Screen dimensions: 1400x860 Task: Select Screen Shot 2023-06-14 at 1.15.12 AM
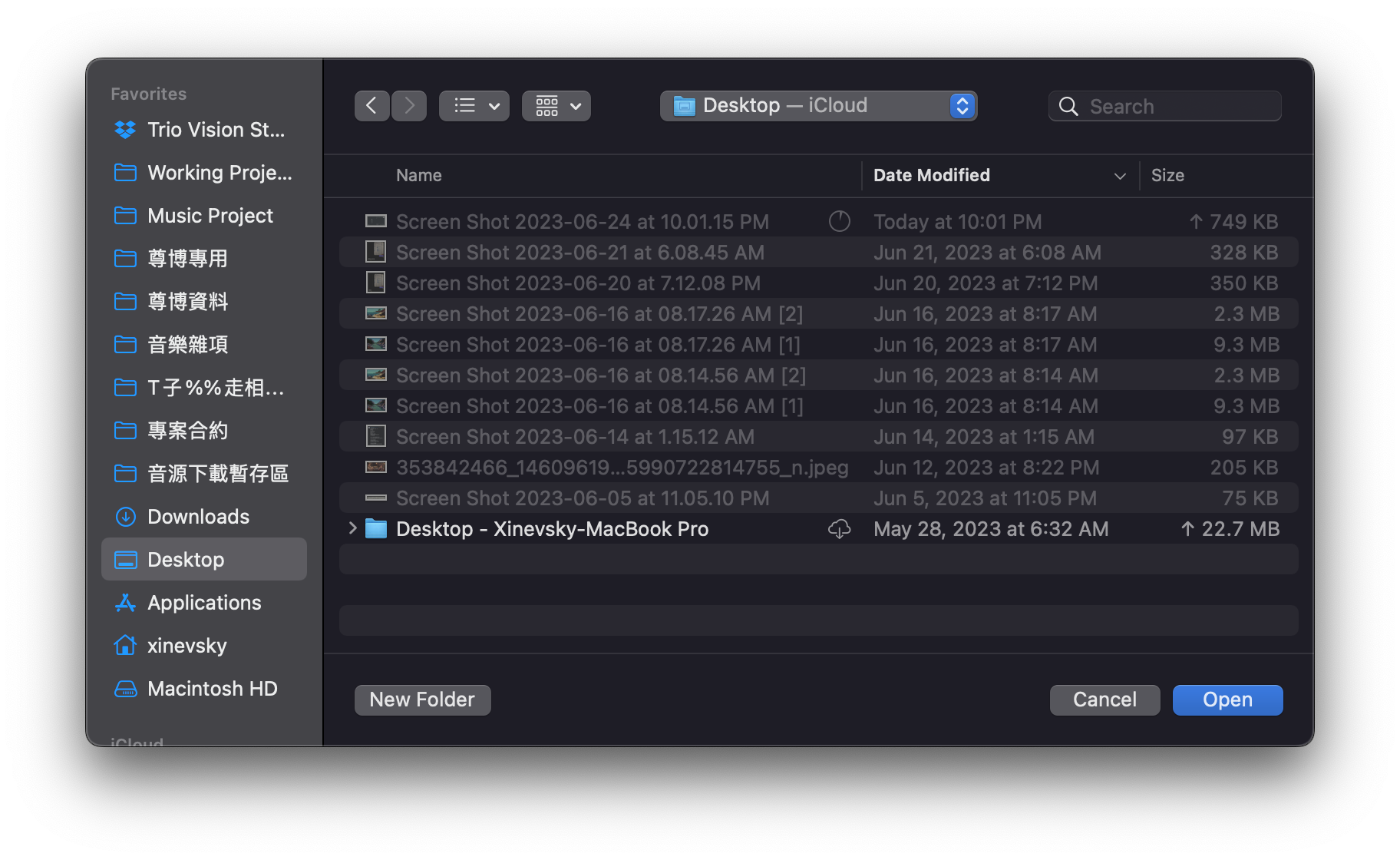819,436
